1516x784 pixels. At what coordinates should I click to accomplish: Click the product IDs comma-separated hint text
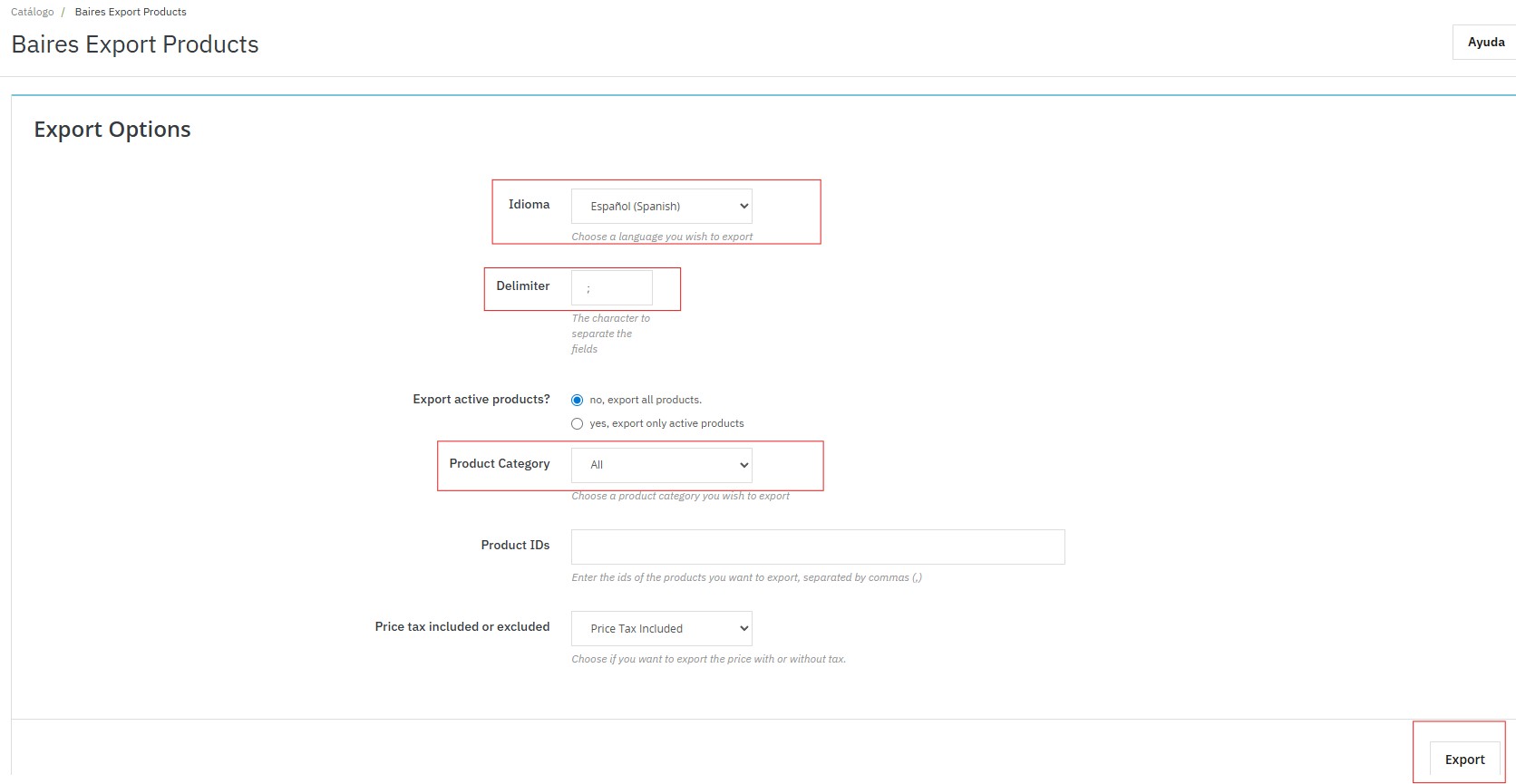point(746,577)
